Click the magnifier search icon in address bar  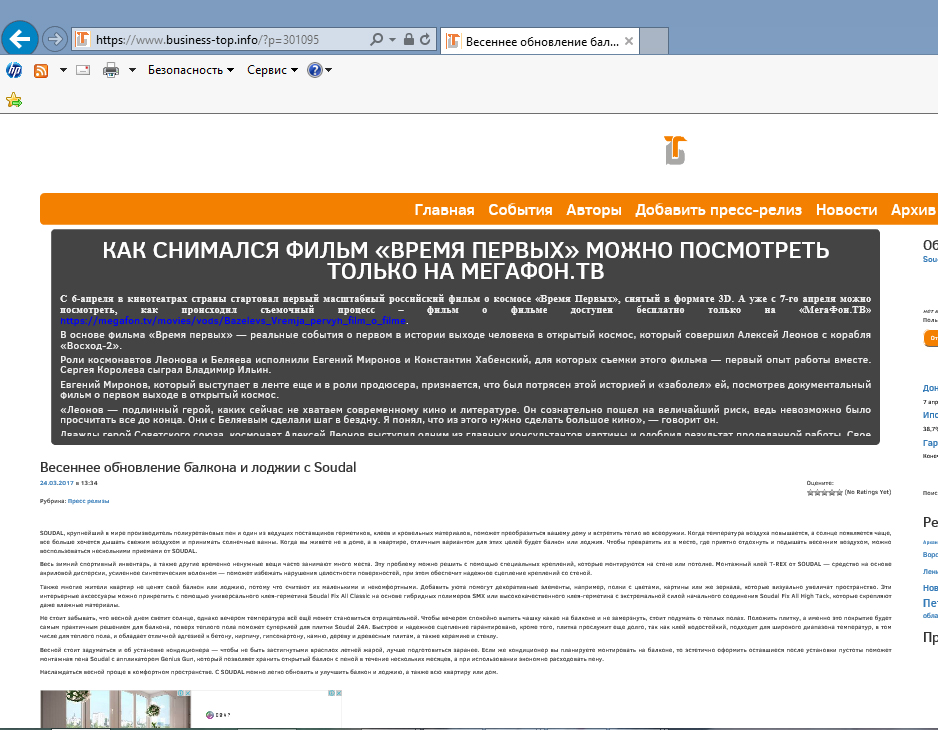point(376,39)
